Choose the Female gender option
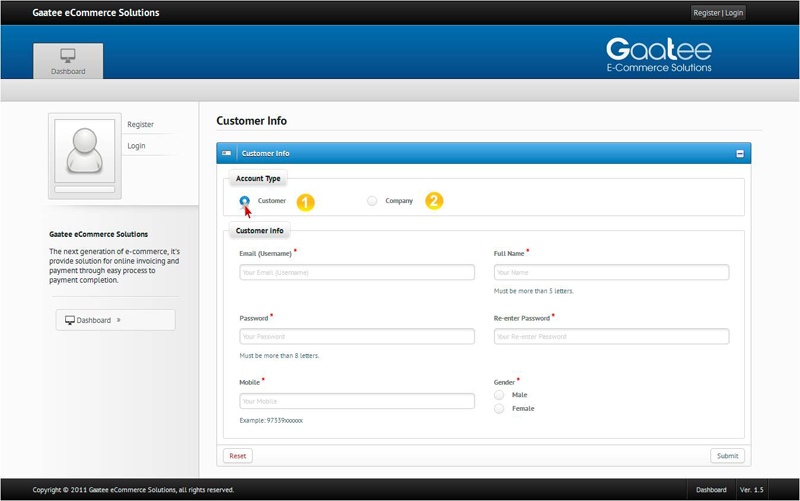 point(499,409)
